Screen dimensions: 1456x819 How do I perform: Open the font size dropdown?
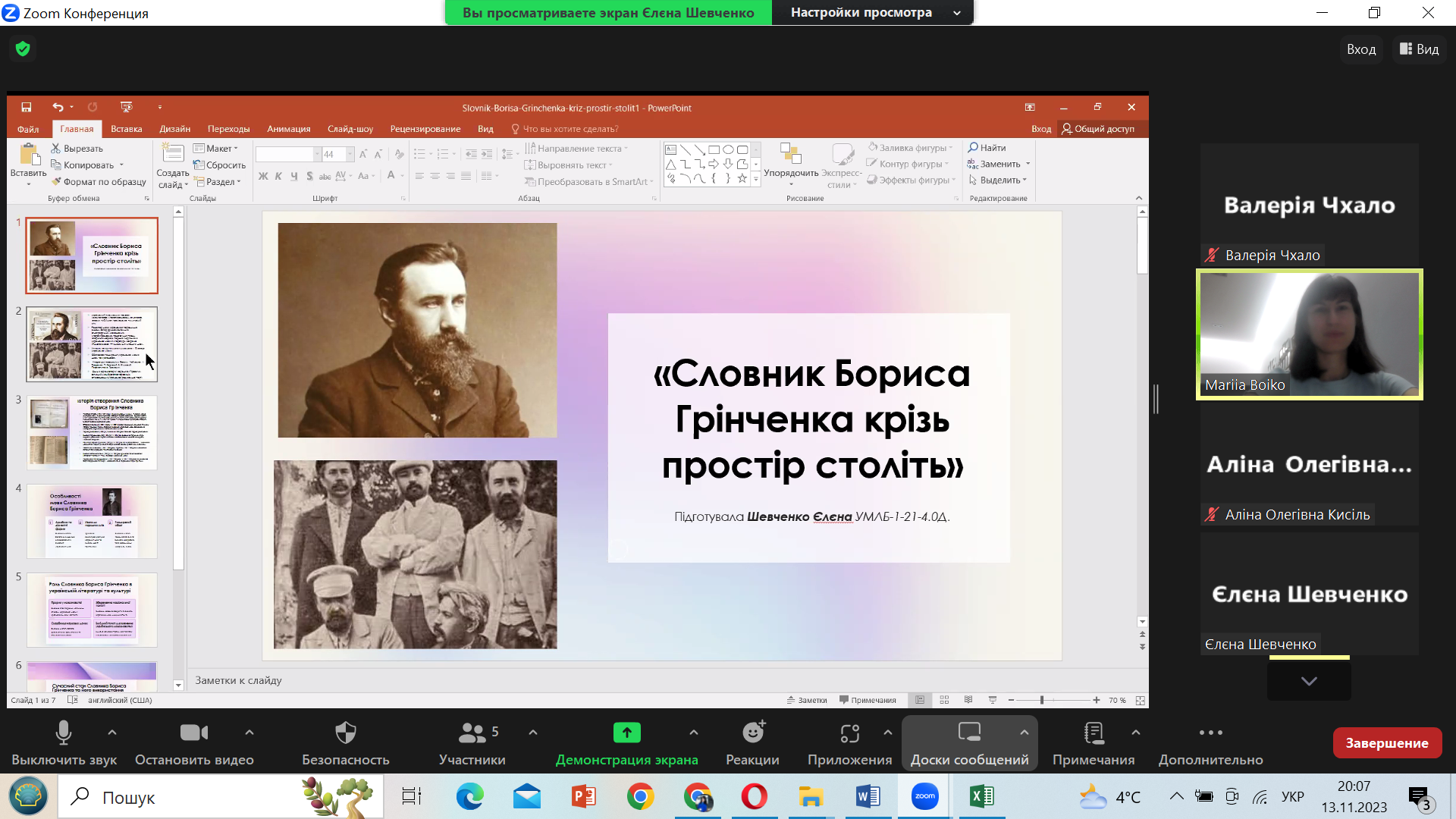coord(349,154)
